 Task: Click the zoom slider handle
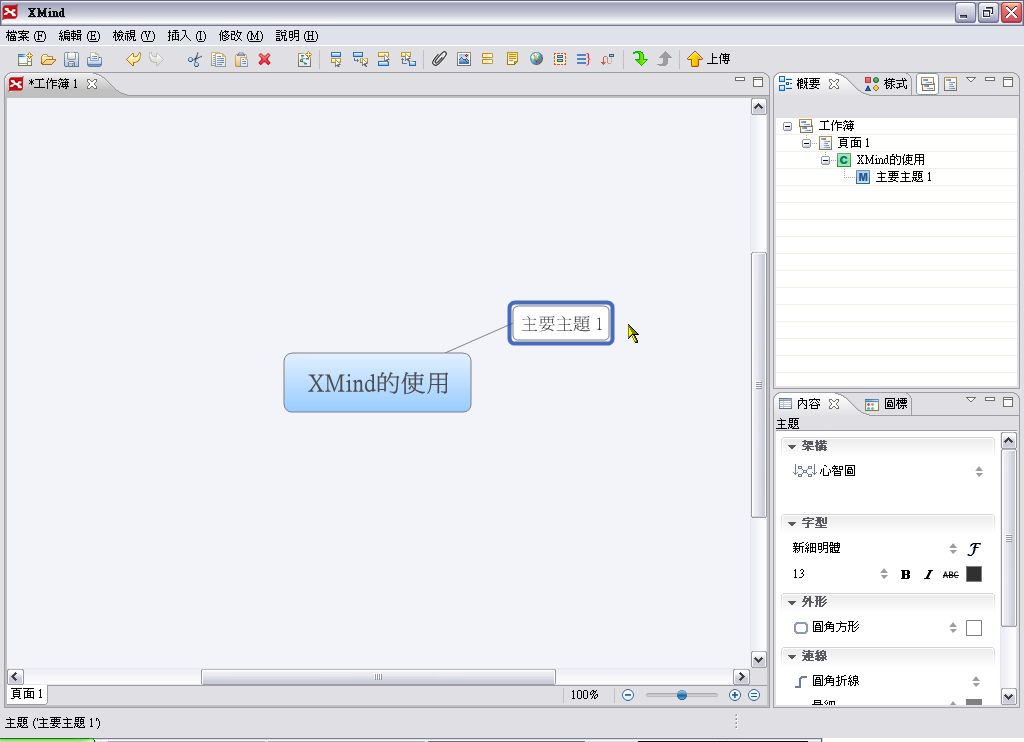682,695
